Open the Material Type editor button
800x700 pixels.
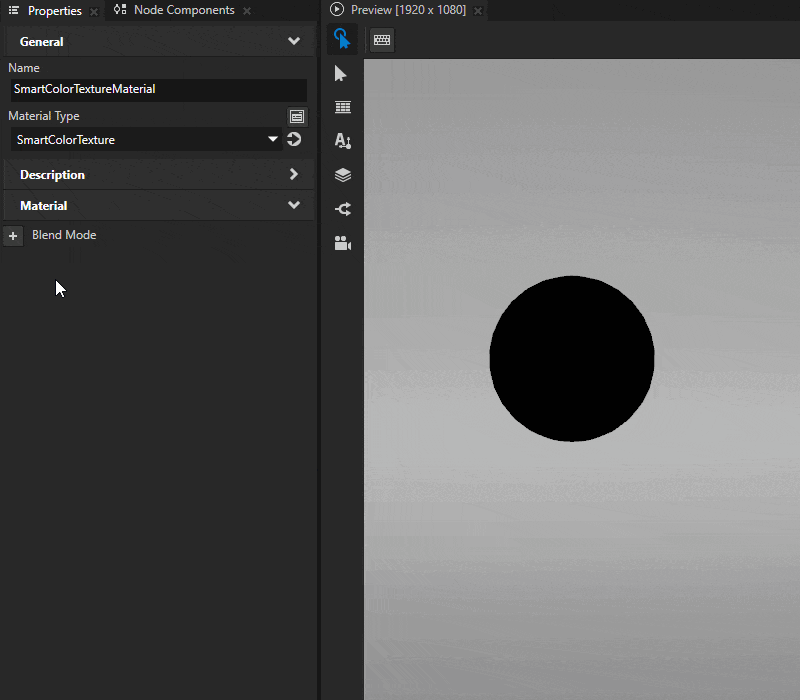tap(297, 116)
